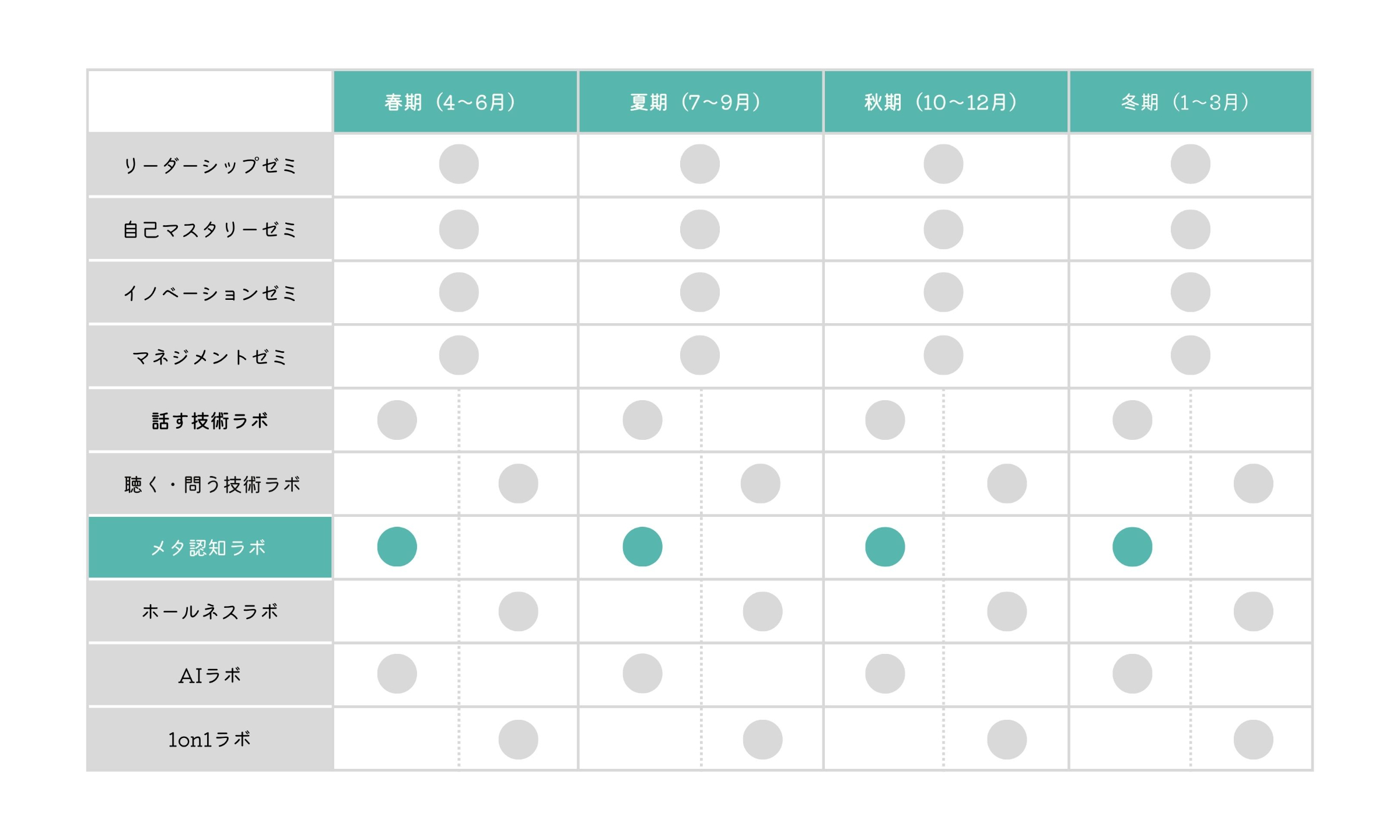The width and height of the screenshot is (1400, 840).
Task: Click the マネジメントゼミ row label
Action: (x=210, y=356)
